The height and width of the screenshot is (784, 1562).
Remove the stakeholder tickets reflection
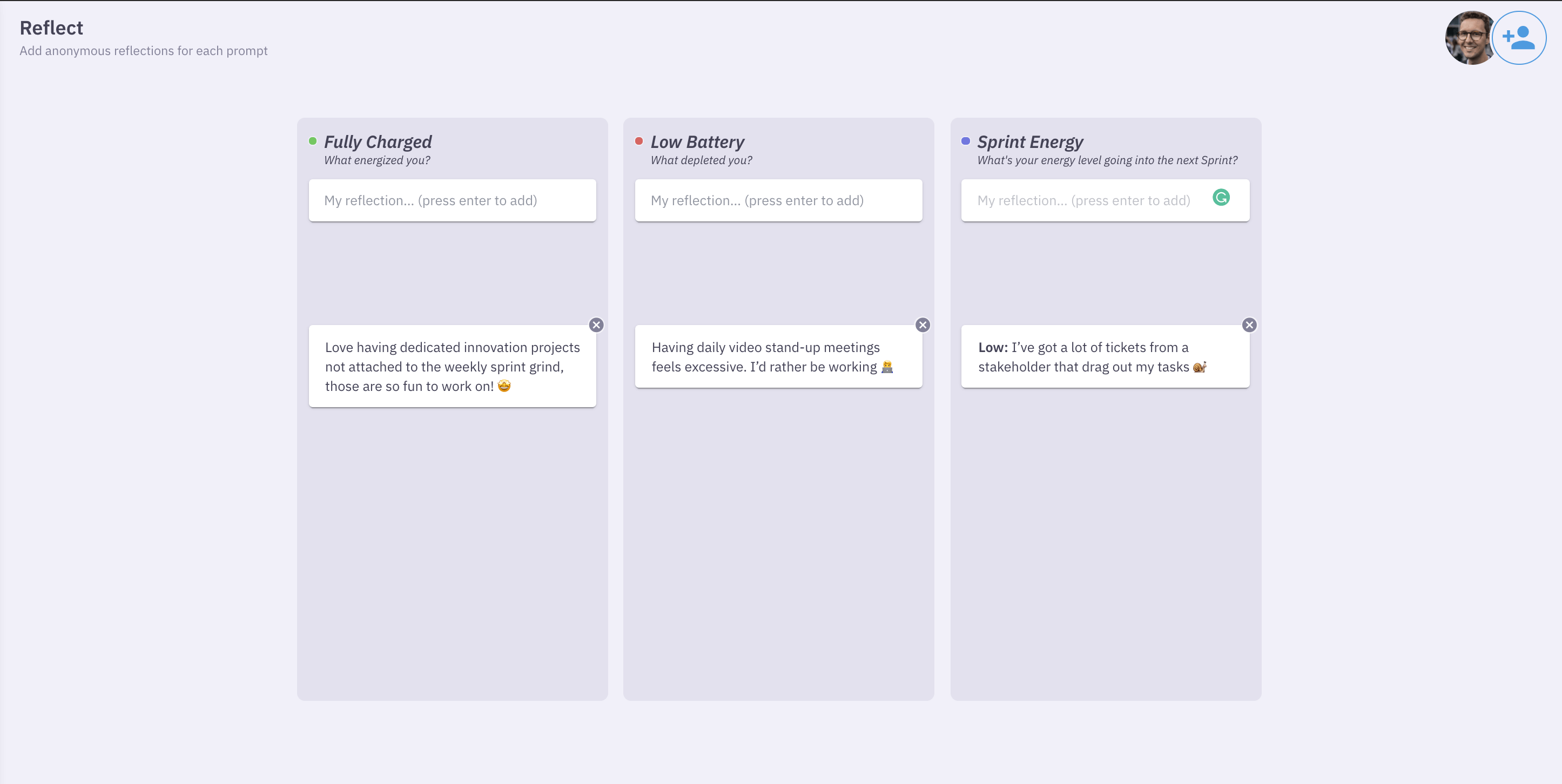click(1249, 325)
